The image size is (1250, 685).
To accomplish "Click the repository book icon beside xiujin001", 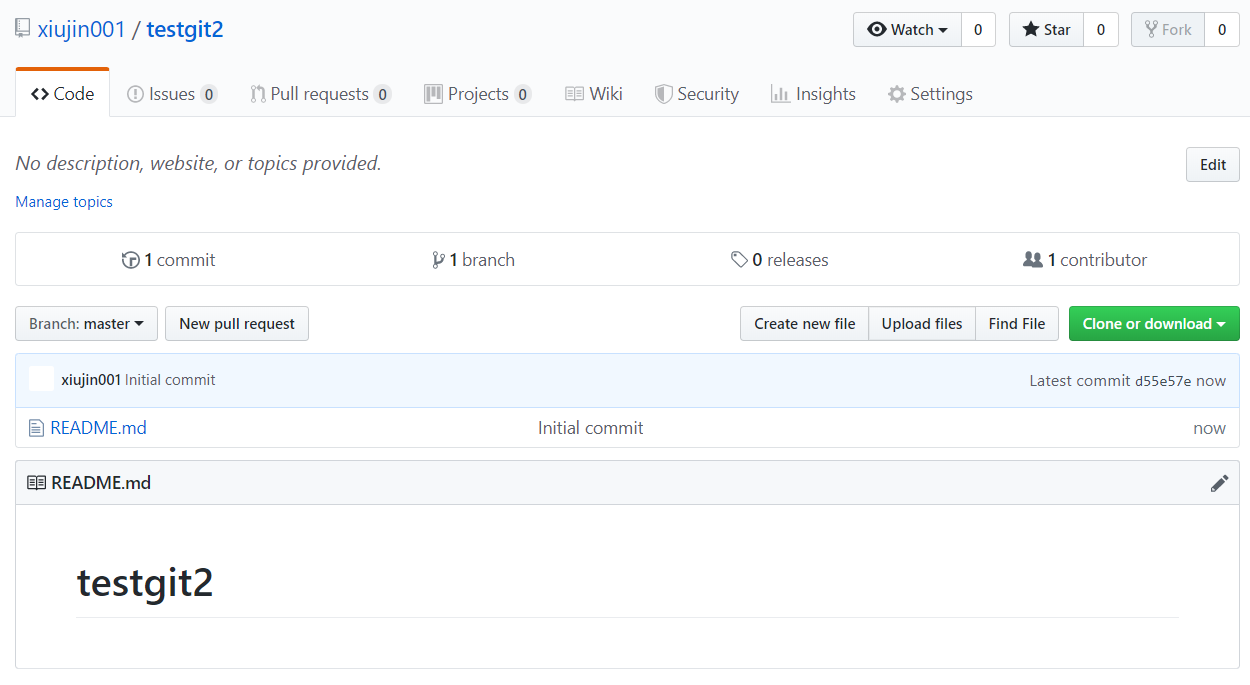I will (23, 29).
